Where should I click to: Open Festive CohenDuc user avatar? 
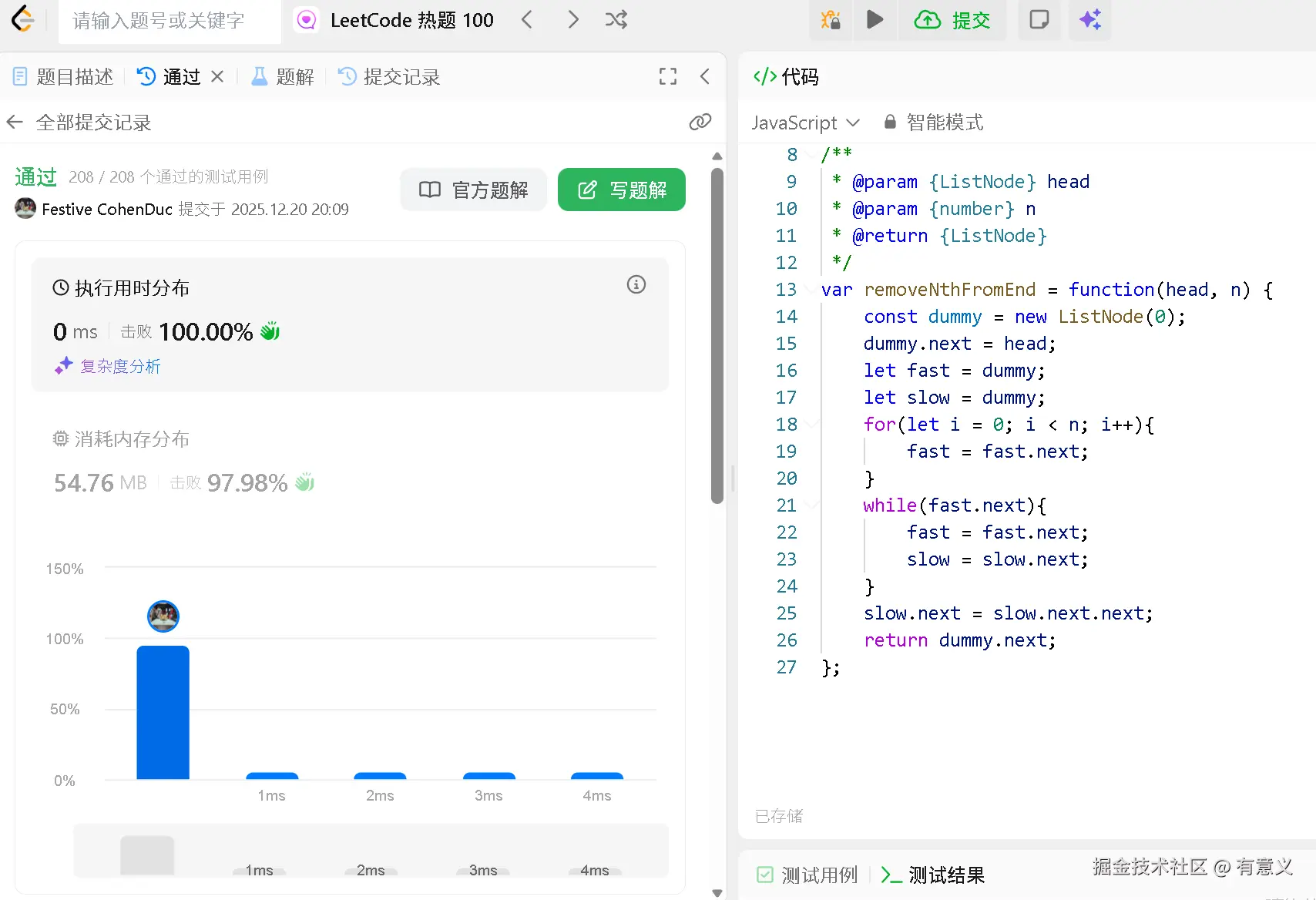pos(25,209)
